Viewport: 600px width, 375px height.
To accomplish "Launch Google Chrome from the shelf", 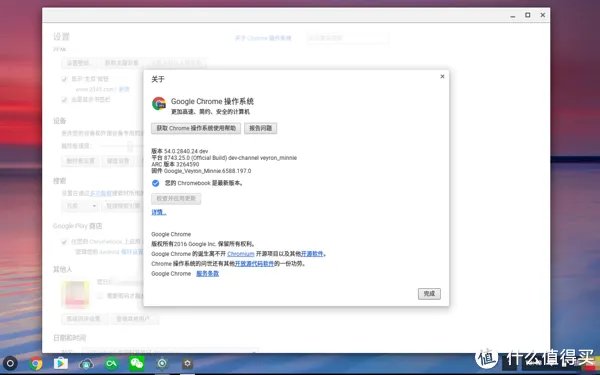I will 36,363.
